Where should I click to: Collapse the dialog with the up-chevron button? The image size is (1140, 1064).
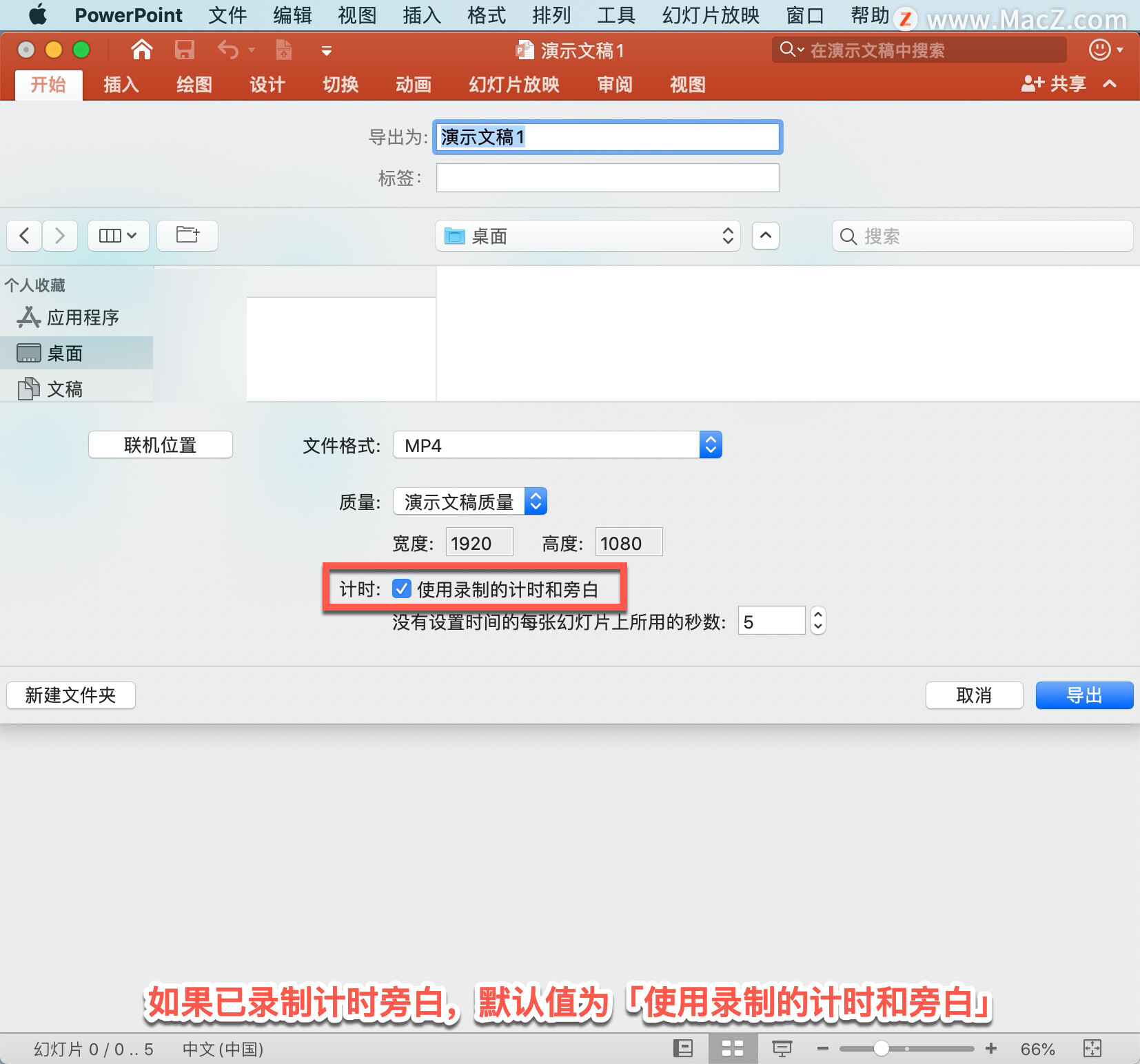pyautogui.click(x=766, y=236)
